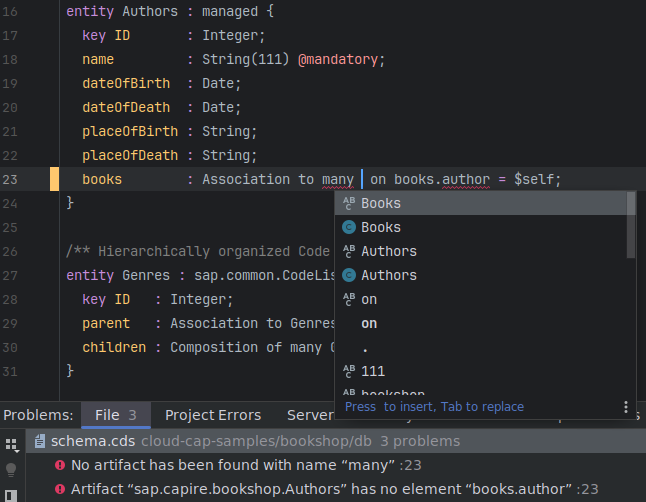Click 'Authors' entity name on line 16

150,11
